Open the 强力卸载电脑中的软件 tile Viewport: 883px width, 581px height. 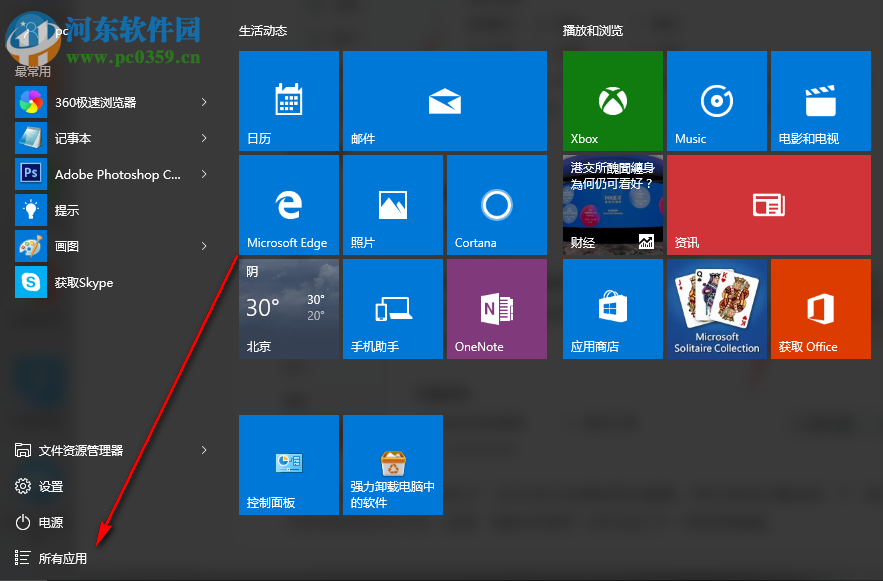[x=393, y=465]
